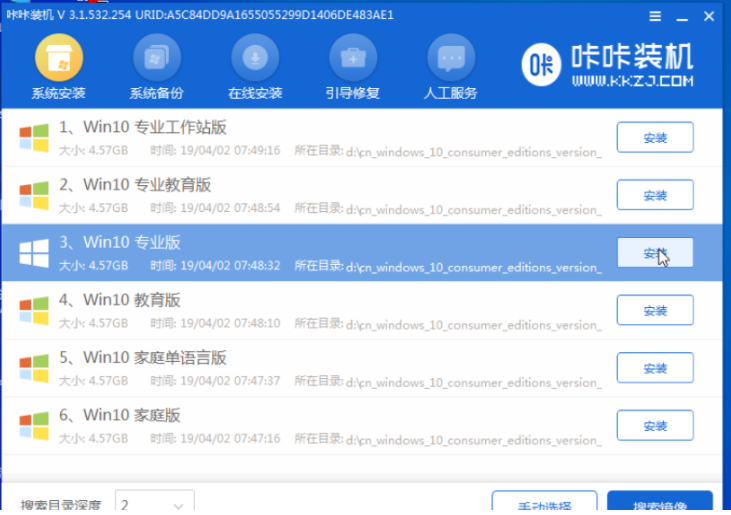
Task: Click Windows logo next to Win10 家庭版
Action: click(x=34, y=425)
